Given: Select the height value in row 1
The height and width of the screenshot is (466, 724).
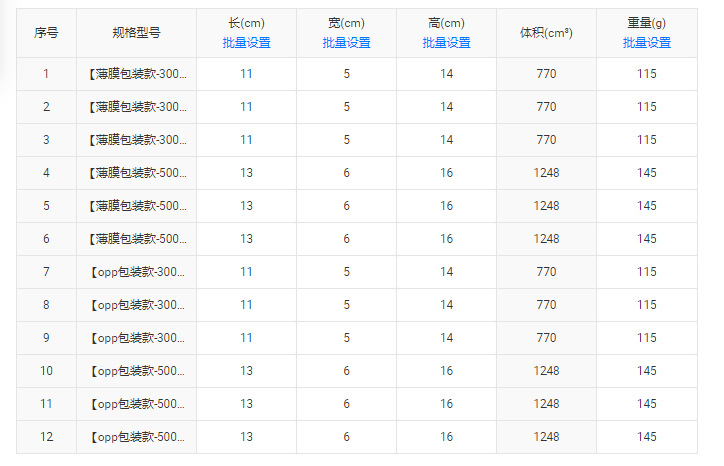Looking at the screenshot, I should 446,74.
